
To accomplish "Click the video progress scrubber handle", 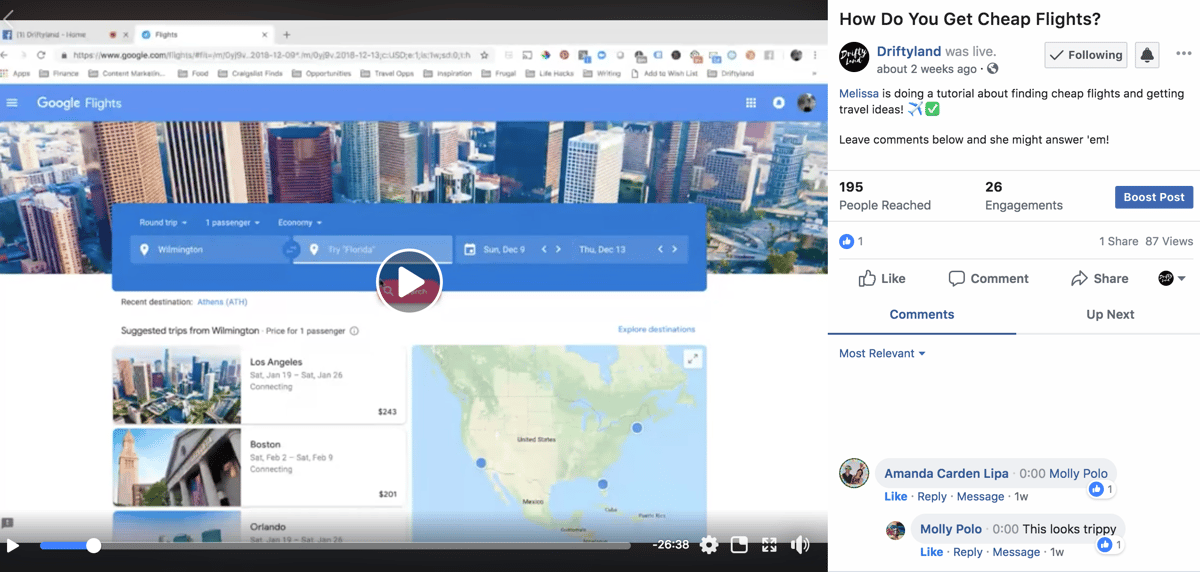I will pyautogui.click(x=93, y=546).
